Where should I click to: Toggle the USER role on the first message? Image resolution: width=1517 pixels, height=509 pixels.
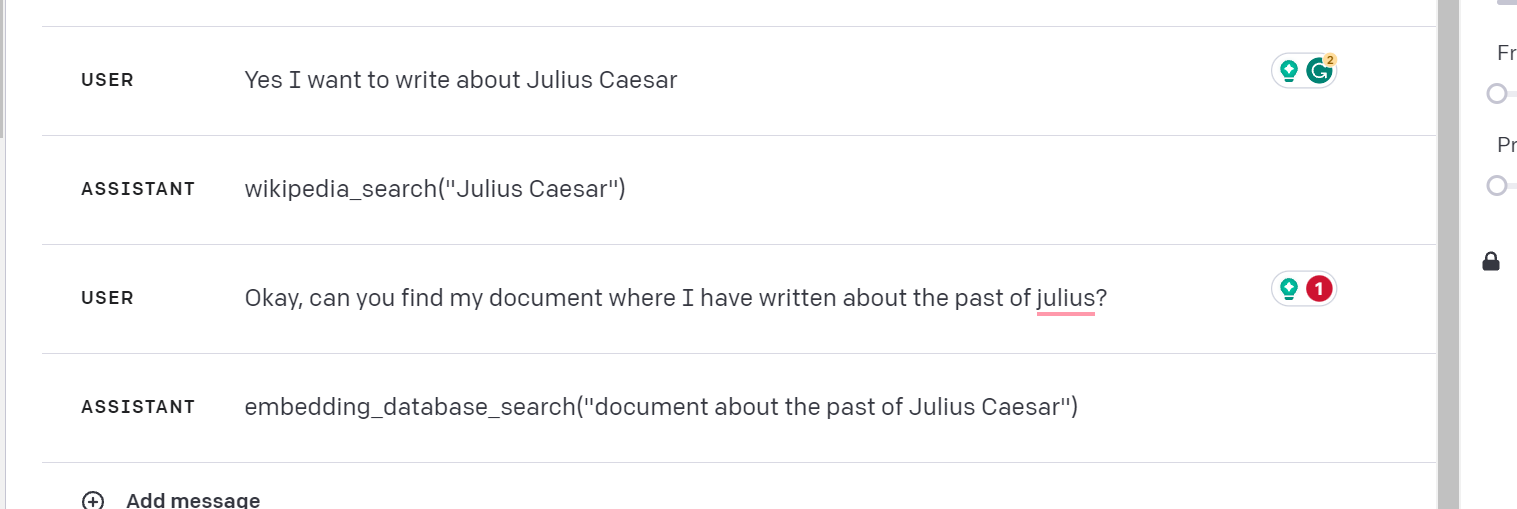click(x=107, y=80)
